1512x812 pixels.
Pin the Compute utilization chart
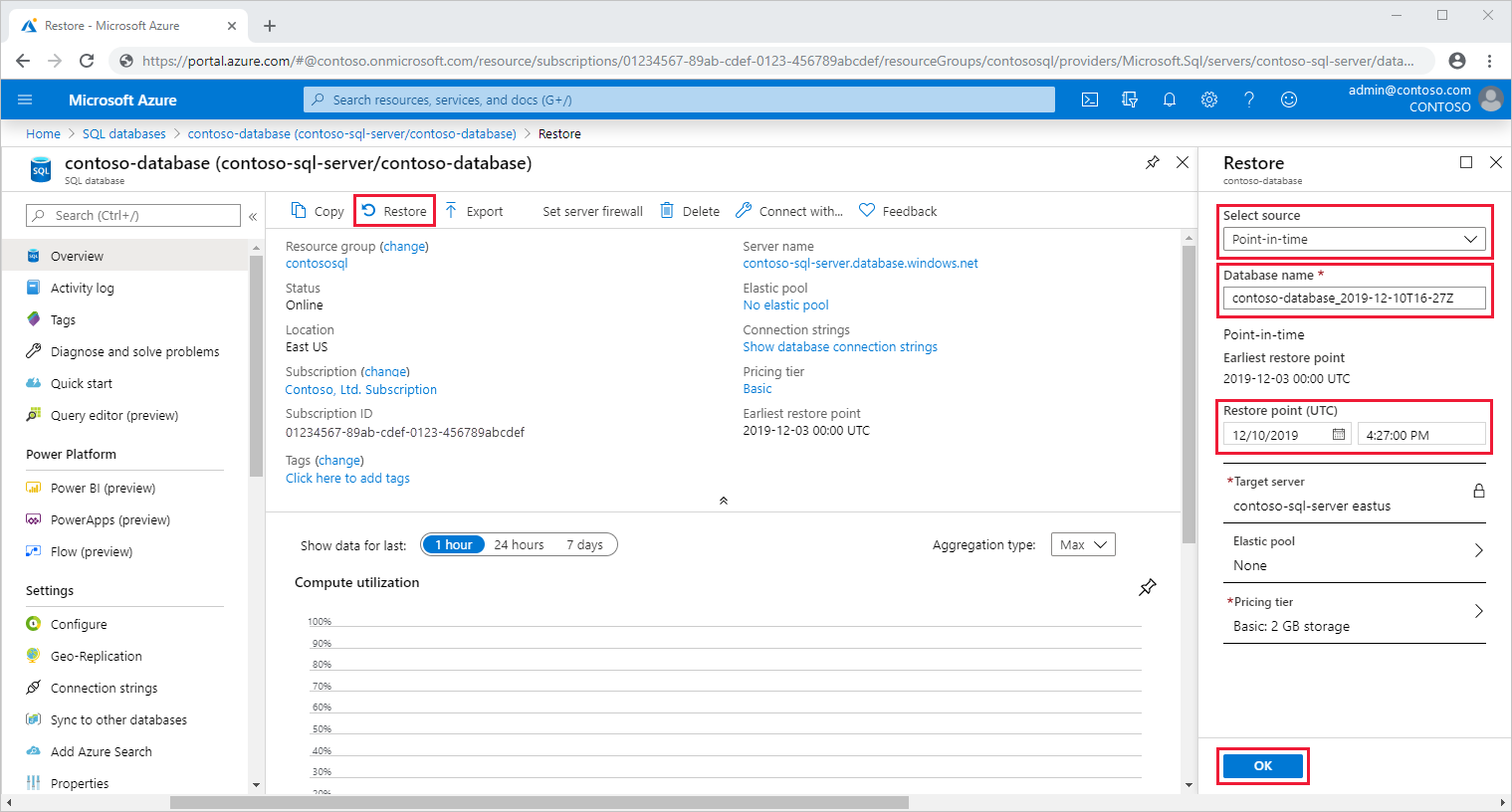coord(1148,587)
